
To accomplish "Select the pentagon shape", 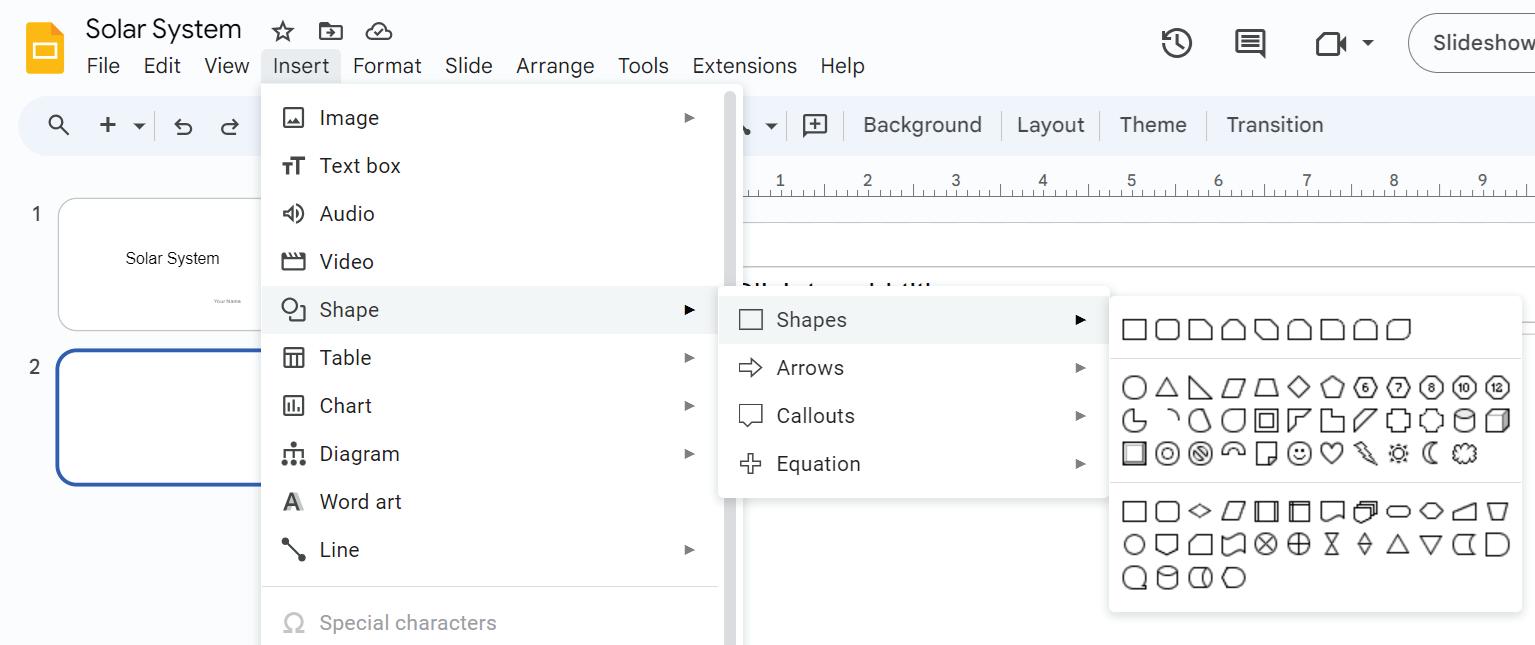I will point(1332,387).
